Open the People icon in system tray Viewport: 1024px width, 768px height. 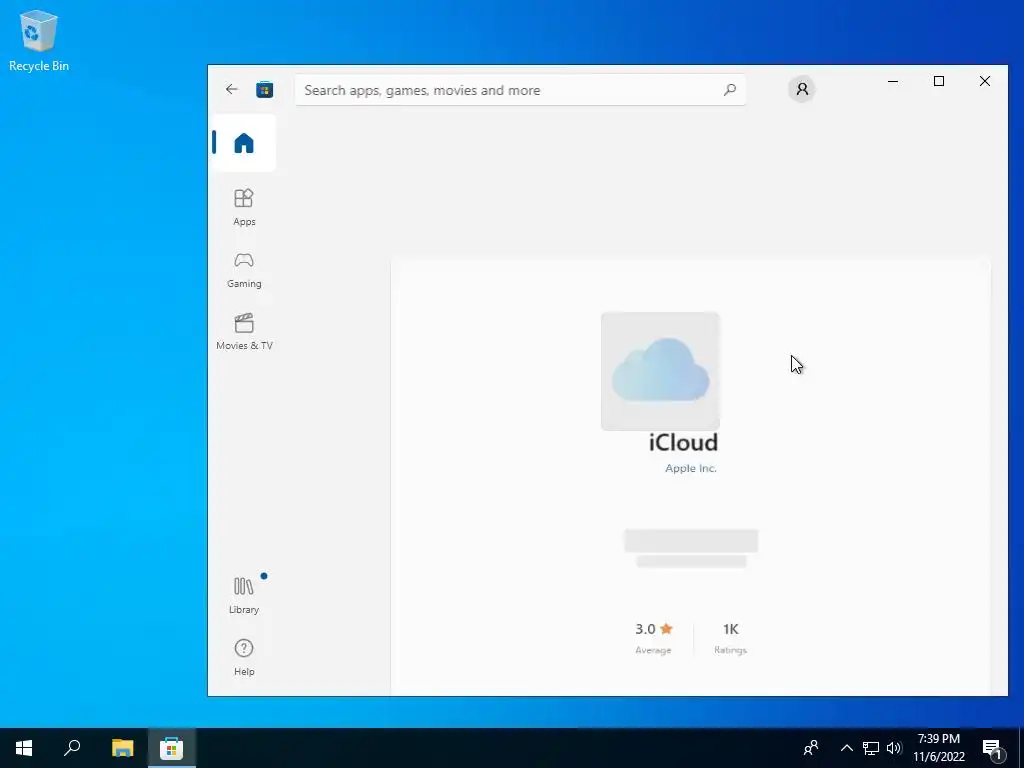coord(811,748)
